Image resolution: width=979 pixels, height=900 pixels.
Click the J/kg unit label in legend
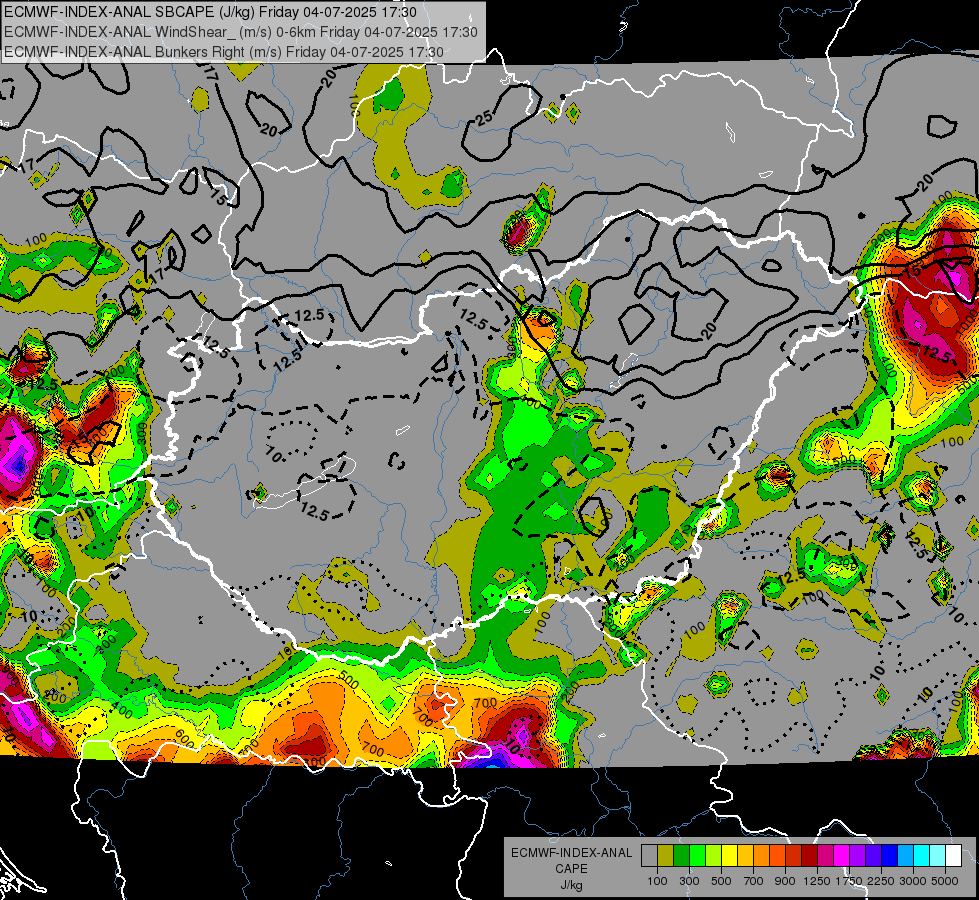pyautogui.click(x=571, y=885)
